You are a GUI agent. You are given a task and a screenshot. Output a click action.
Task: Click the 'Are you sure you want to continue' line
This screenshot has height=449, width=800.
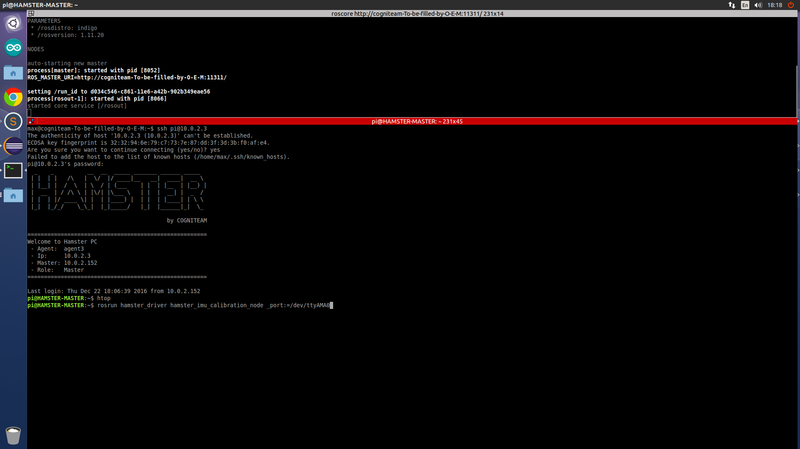(x=124, y=150)
